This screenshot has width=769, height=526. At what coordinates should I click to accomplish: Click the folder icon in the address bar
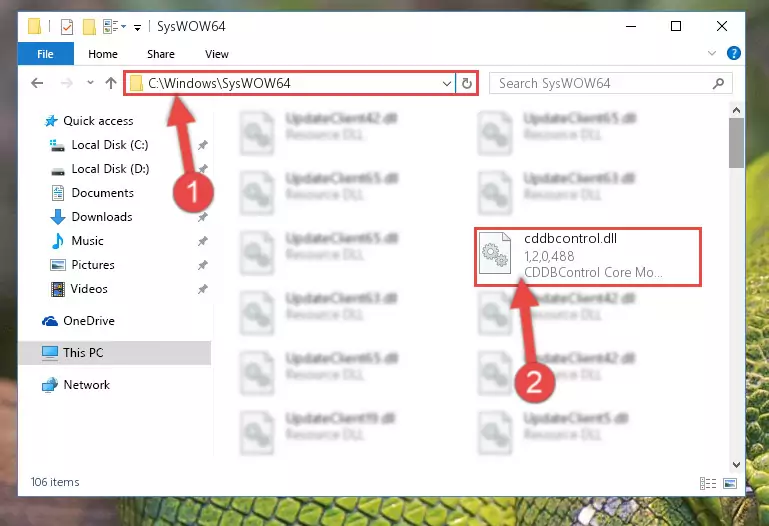136,83
